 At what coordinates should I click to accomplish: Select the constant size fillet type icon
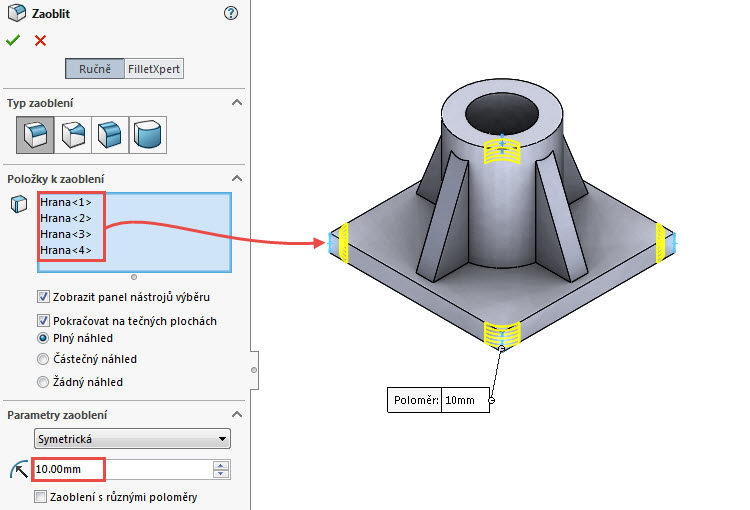tap(35, 134)
